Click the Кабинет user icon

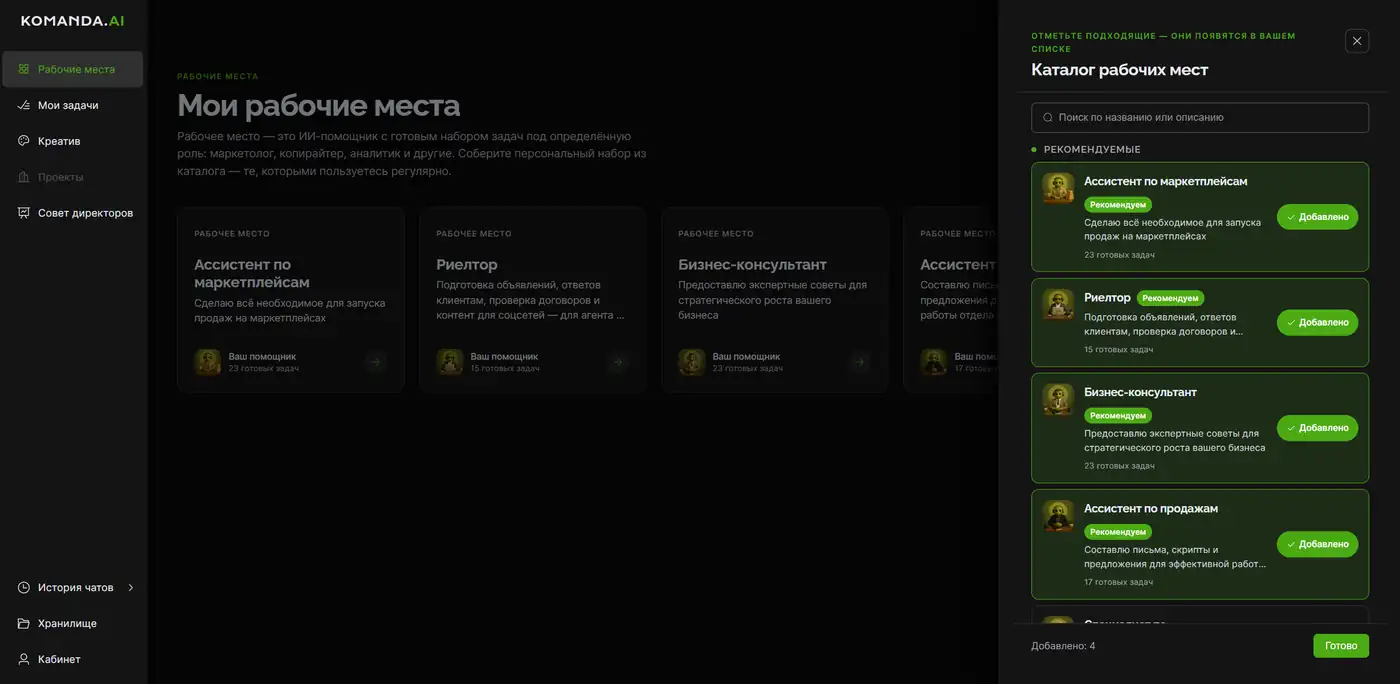(x=24, y=659)
